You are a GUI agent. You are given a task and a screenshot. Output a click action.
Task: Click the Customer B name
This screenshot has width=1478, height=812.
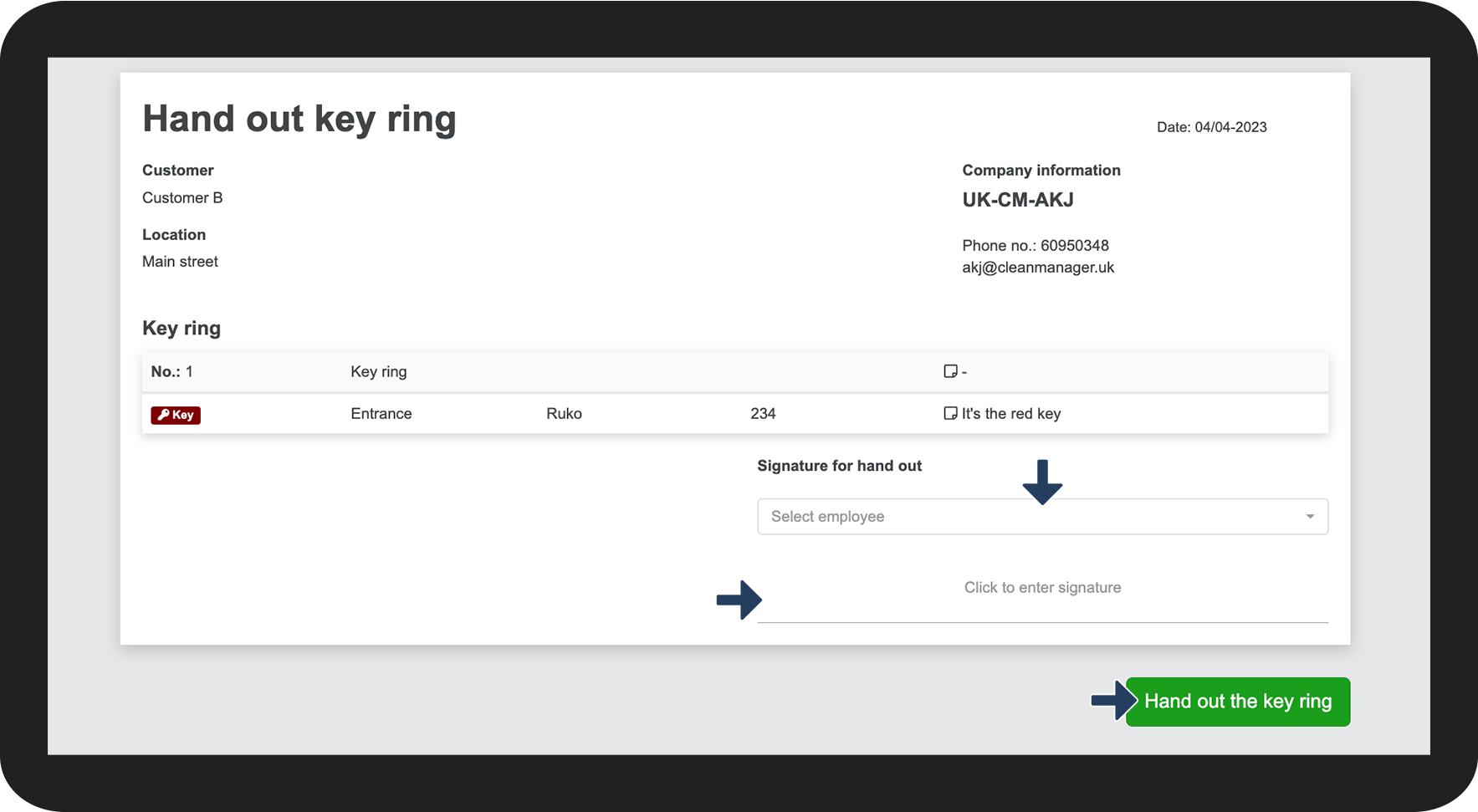point(182,198)
